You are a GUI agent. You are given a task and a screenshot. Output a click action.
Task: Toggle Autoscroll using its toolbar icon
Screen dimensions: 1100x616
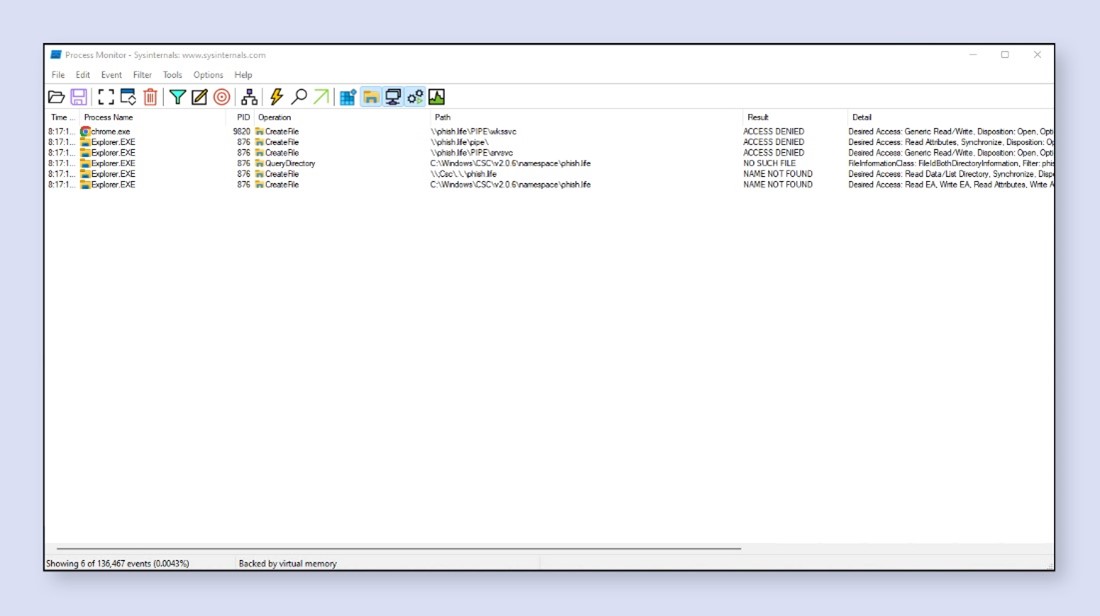[130, 97]
